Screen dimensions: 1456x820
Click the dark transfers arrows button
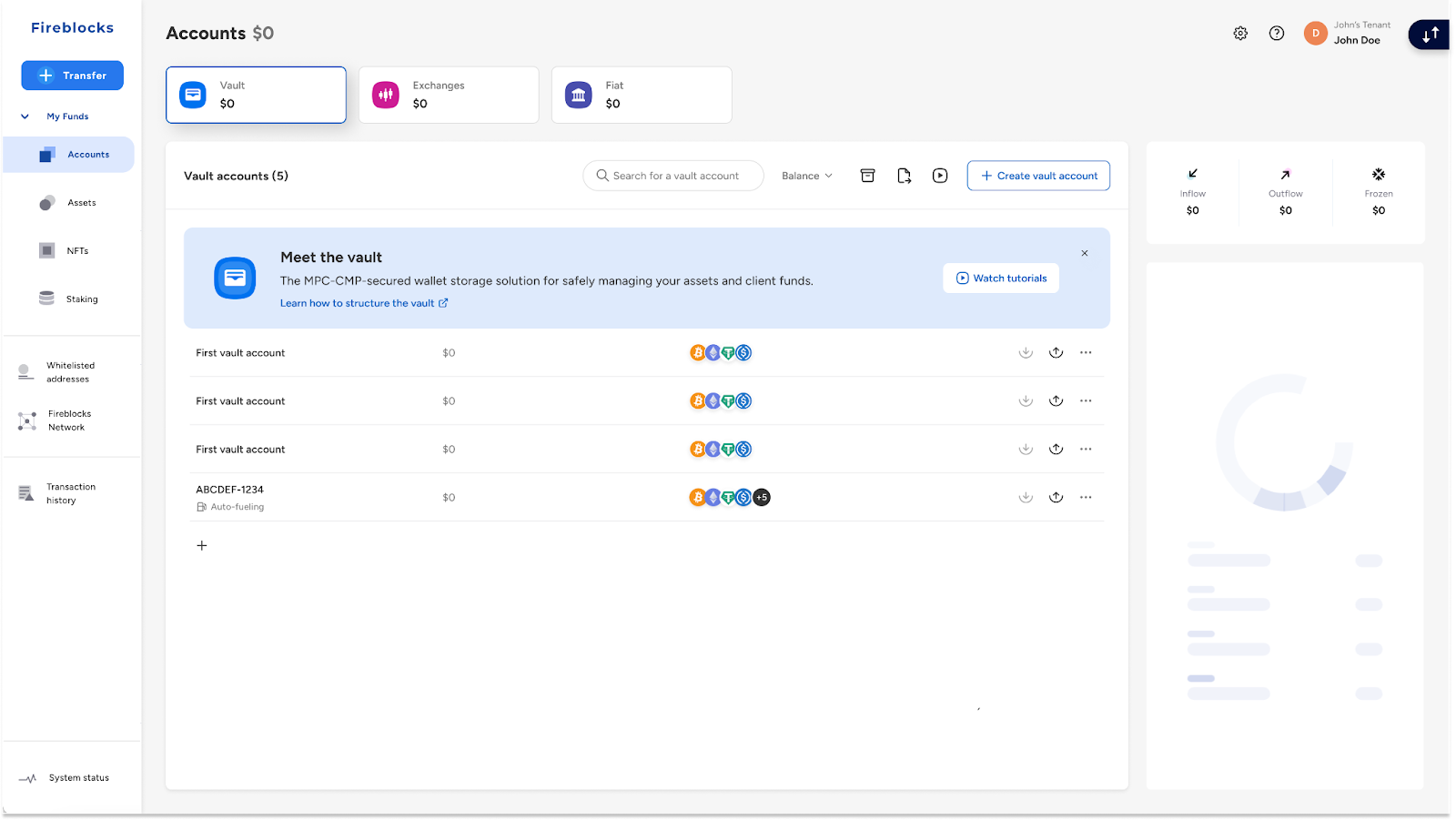click(x=1430, y=35)
